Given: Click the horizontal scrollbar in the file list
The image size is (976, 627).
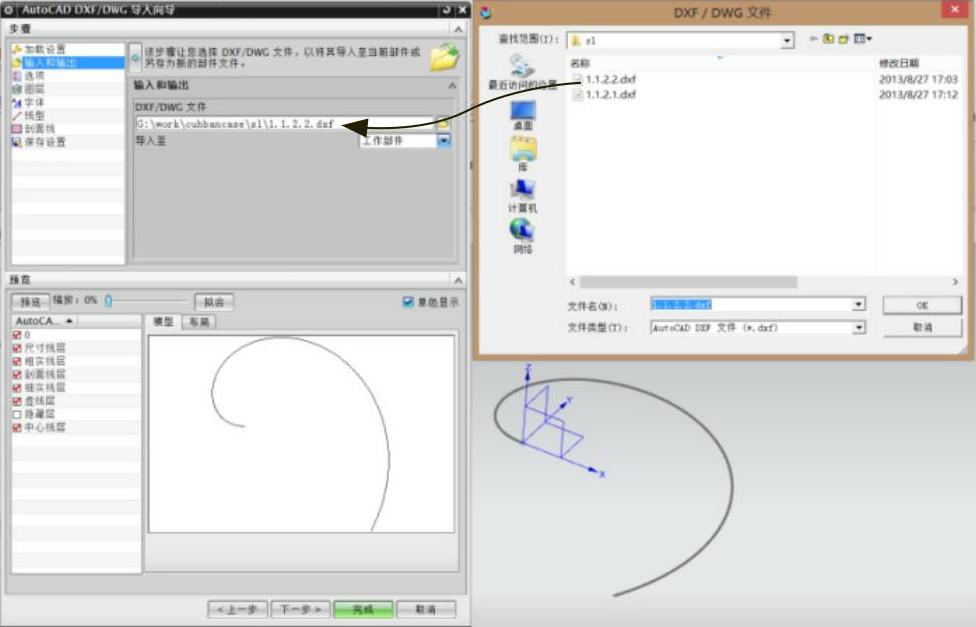Looking at the screenshot, I should (688, 282).
